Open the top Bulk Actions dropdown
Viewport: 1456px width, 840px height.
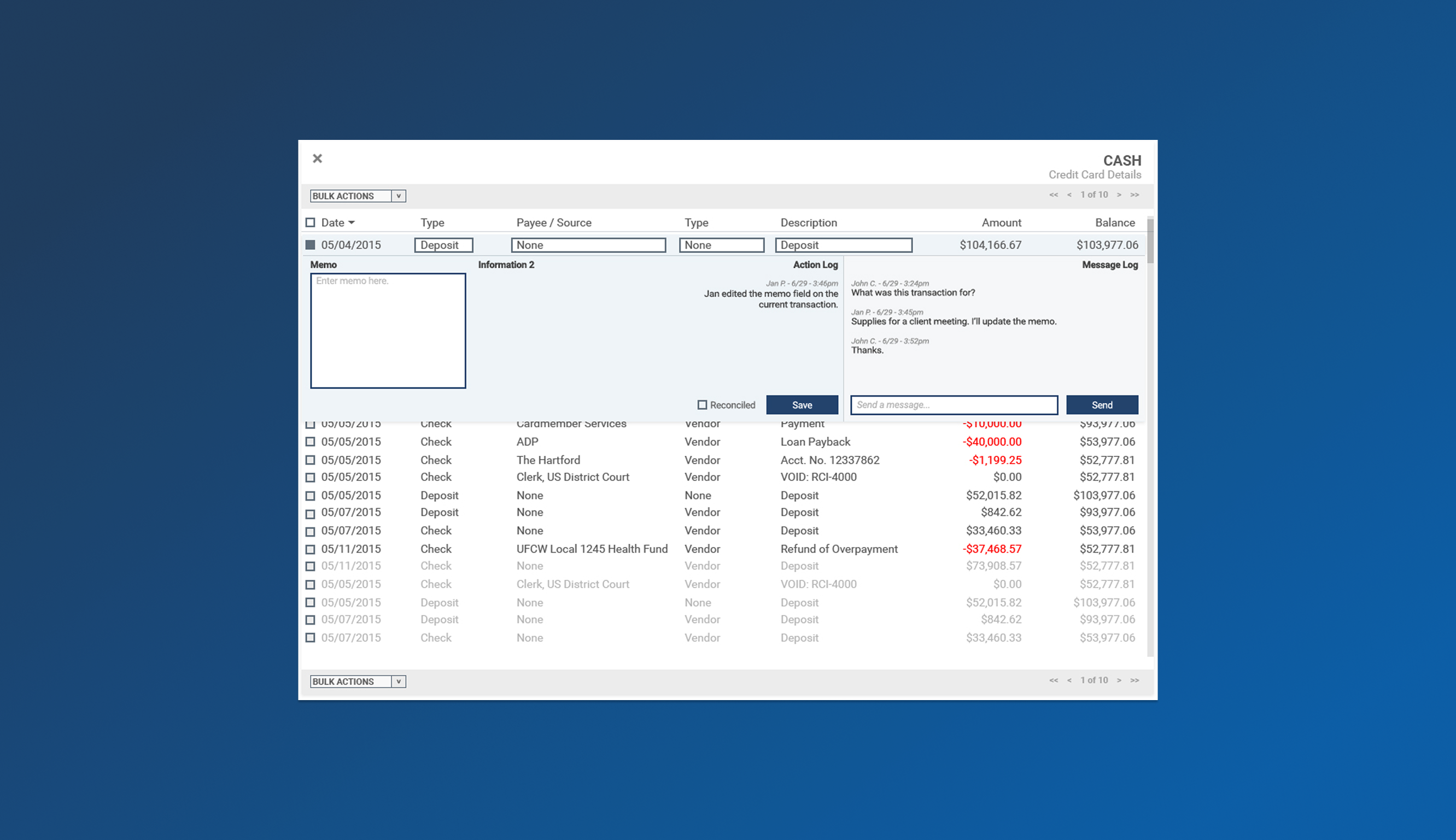(358, 196)
